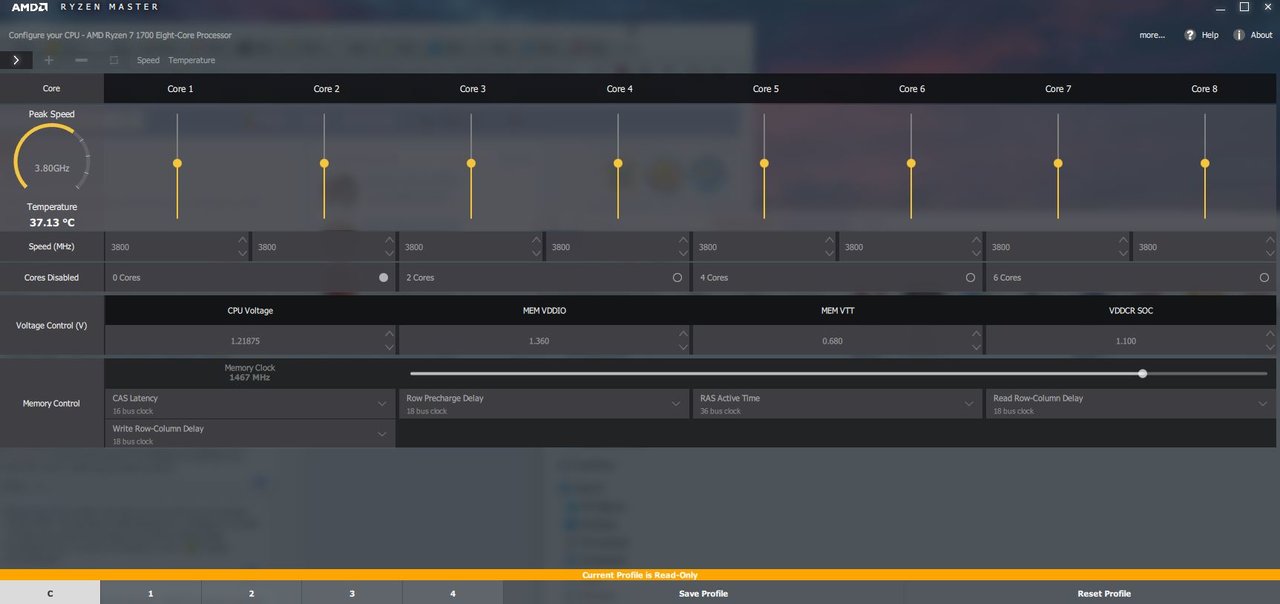Click the 1467 MHz Memory Clock value
The image size is (1280, 604).
[250, 378]
